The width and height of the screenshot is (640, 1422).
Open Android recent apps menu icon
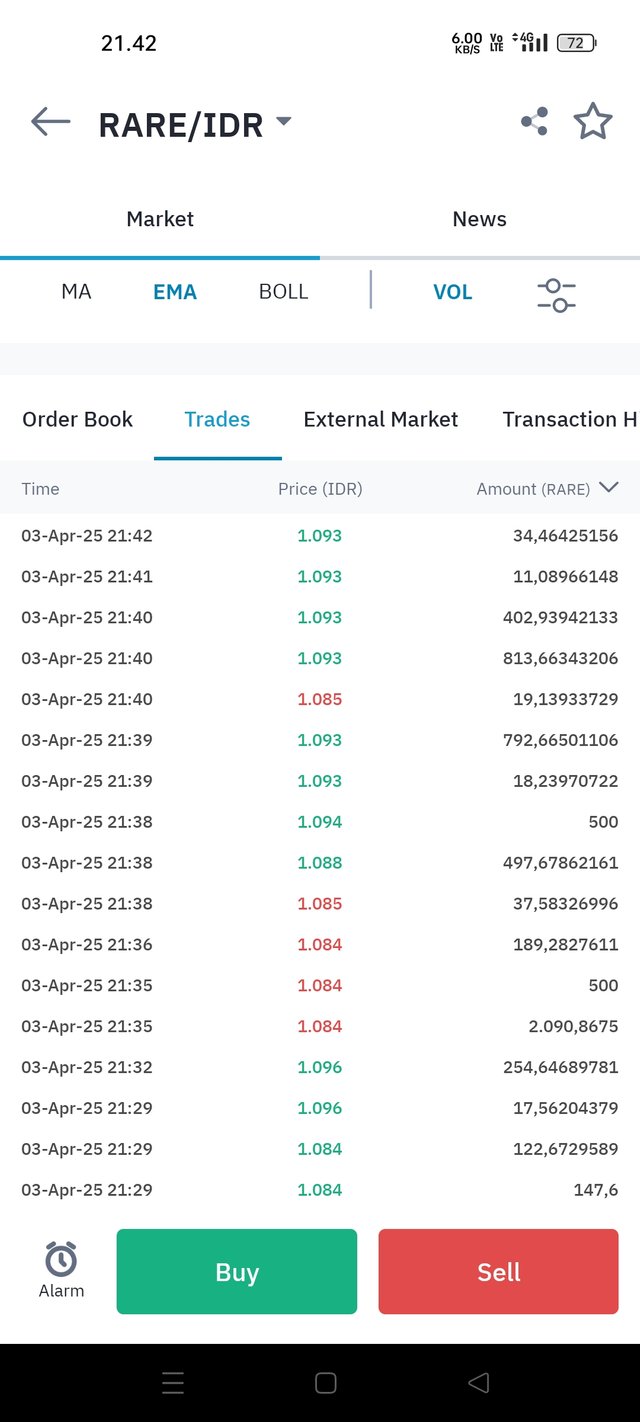(173, 1383)
